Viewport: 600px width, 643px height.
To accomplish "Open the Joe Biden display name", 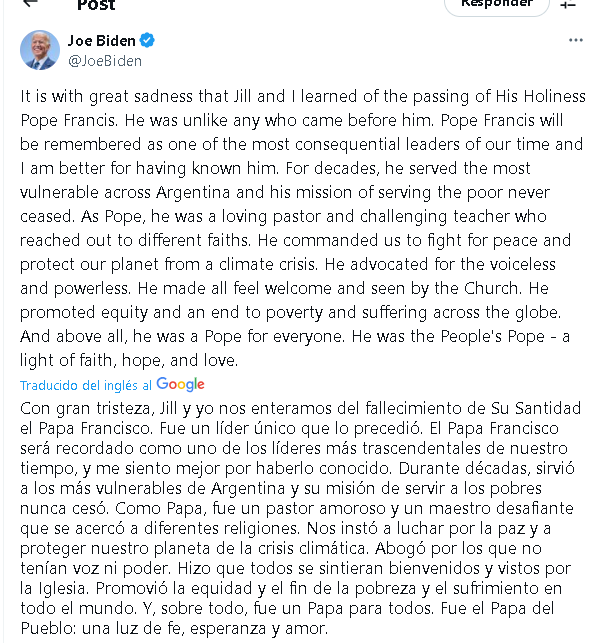I will 101,41.
